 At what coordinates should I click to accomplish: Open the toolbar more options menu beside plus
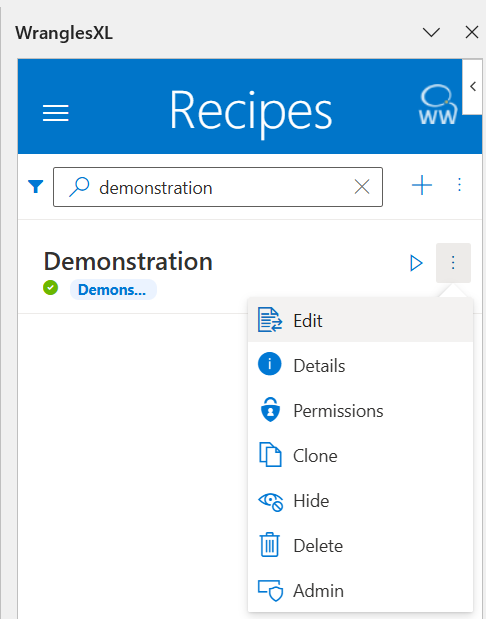459,185
